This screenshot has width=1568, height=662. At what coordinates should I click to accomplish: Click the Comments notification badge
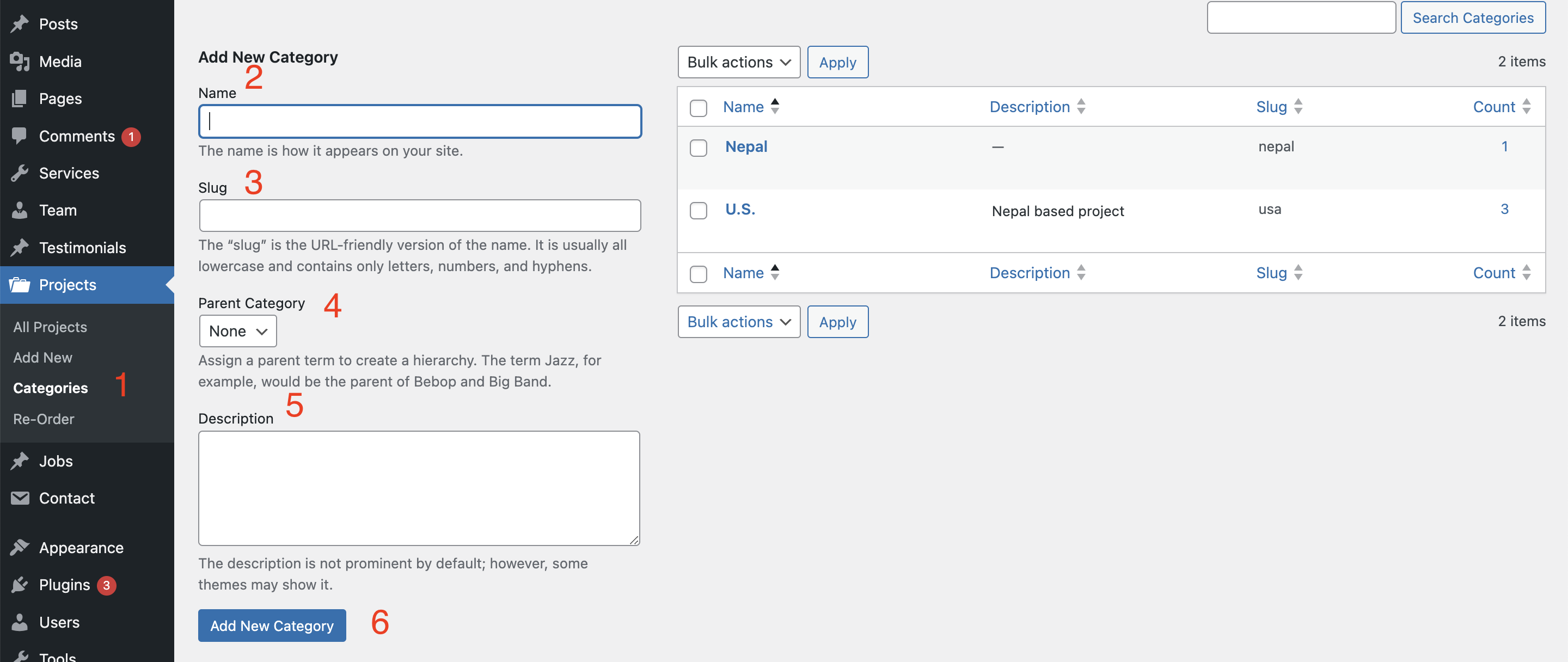pos(131,137)
